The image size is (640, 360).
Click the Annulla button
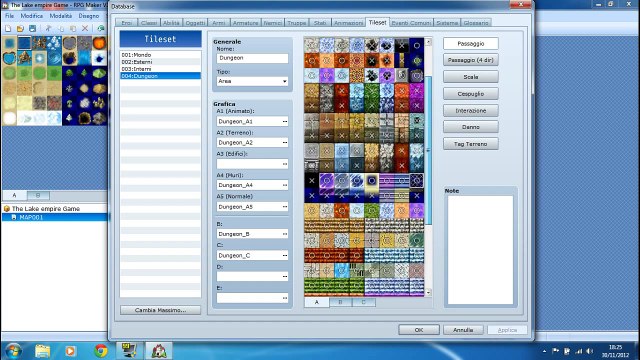[x=463, y=330]
